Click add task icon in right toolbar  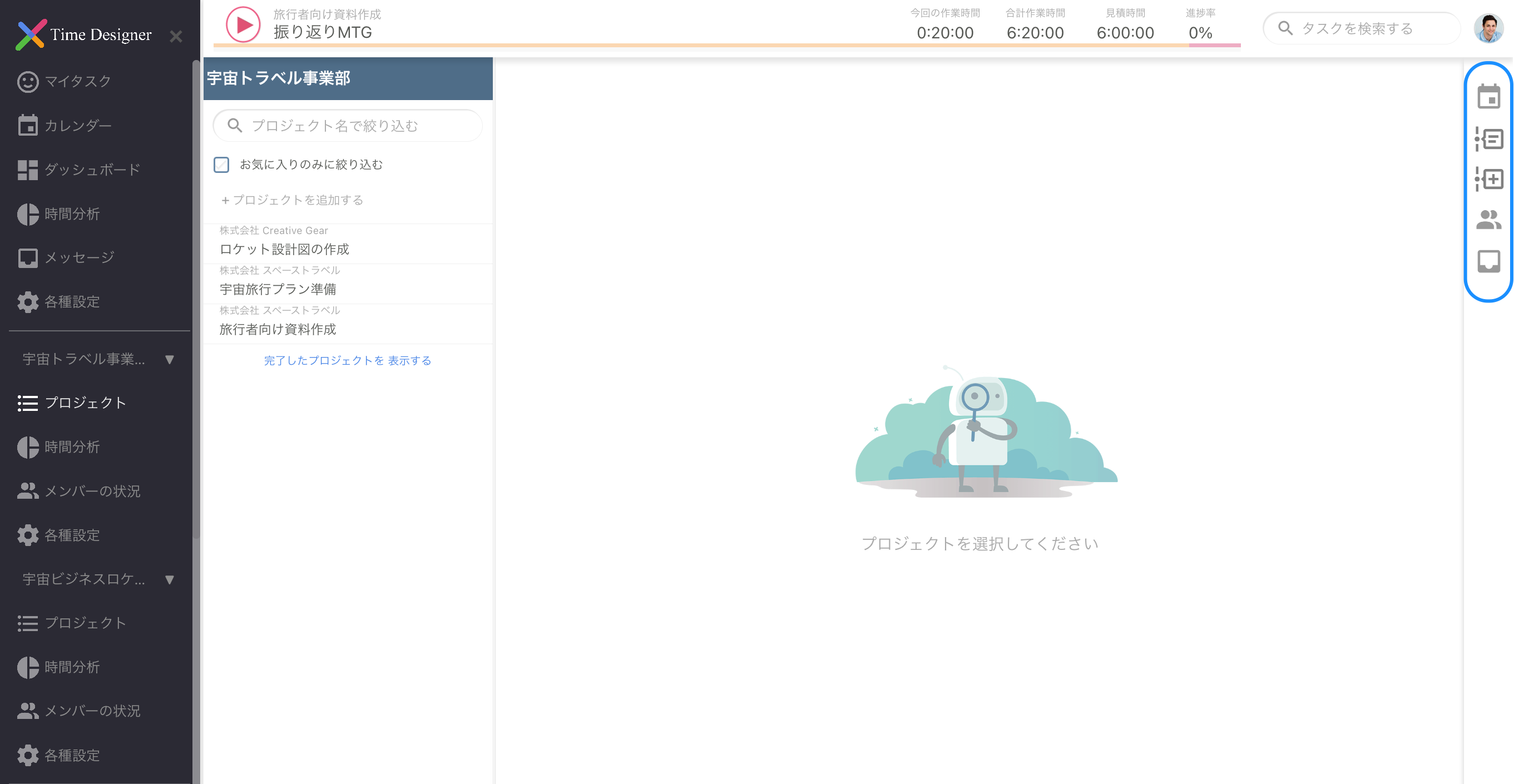pos(1488,179)
